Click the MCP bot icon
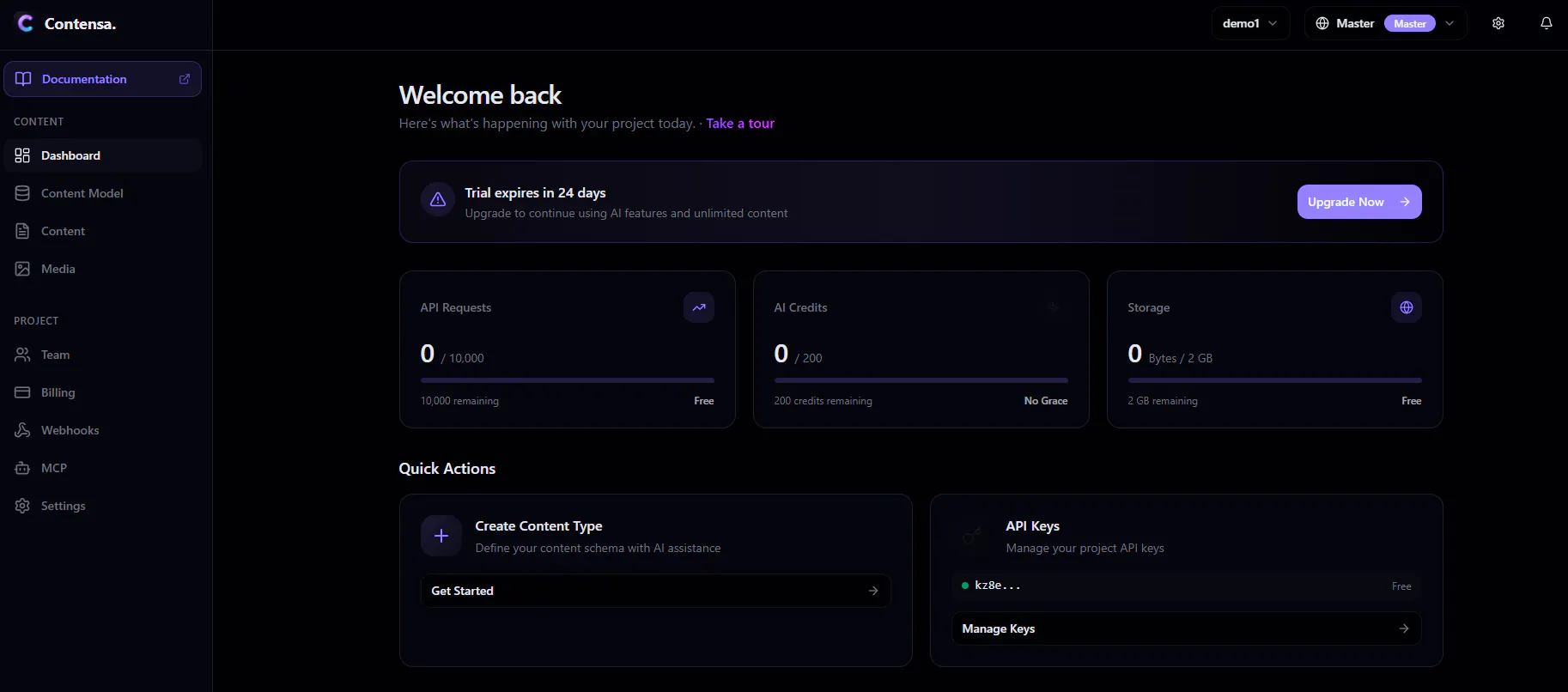Viewport: 1568px width, 692px height. (22, 468)
